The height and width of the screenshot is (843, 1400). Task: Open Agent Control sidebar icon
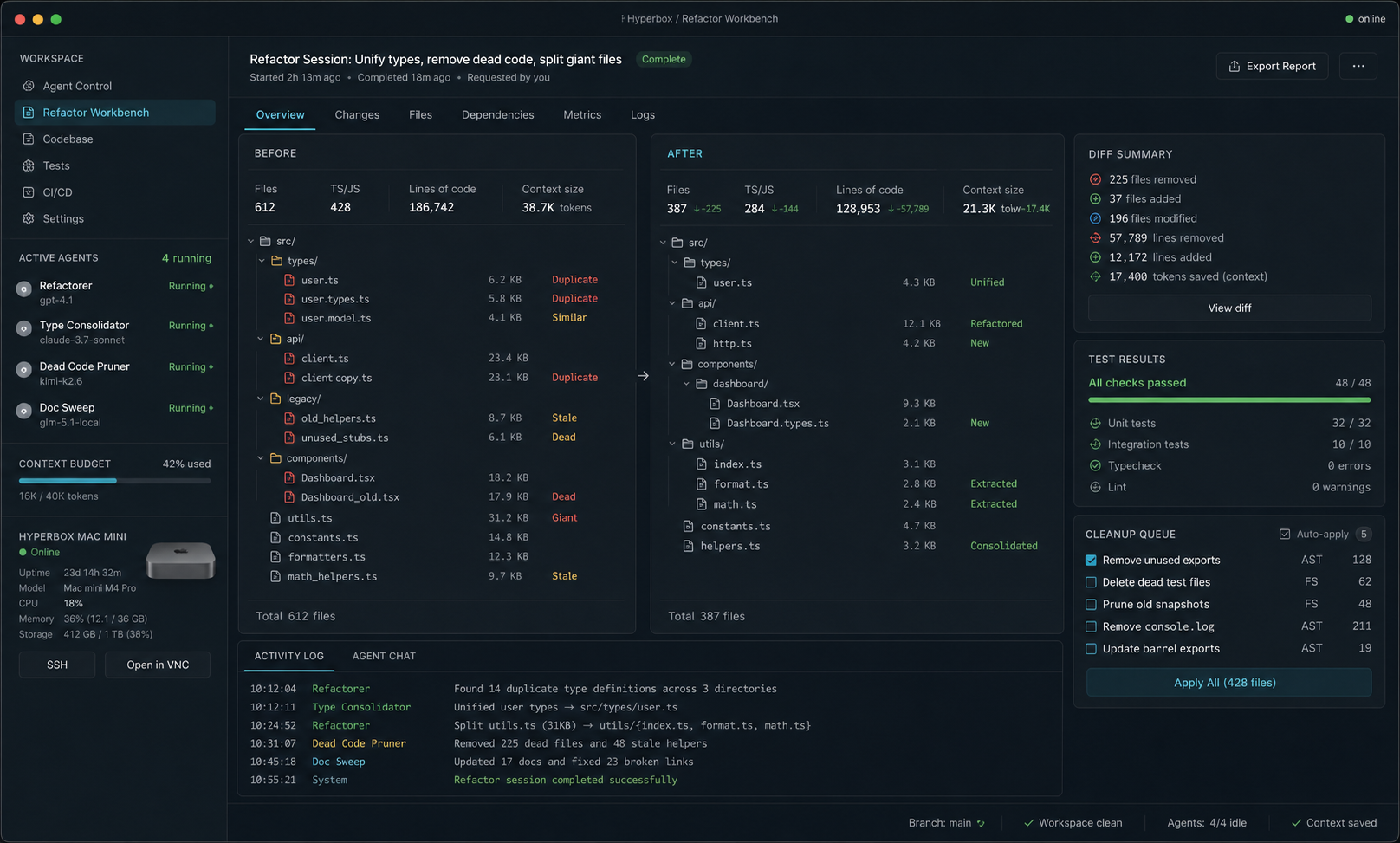pyautogui.click(x=29, y=86)
